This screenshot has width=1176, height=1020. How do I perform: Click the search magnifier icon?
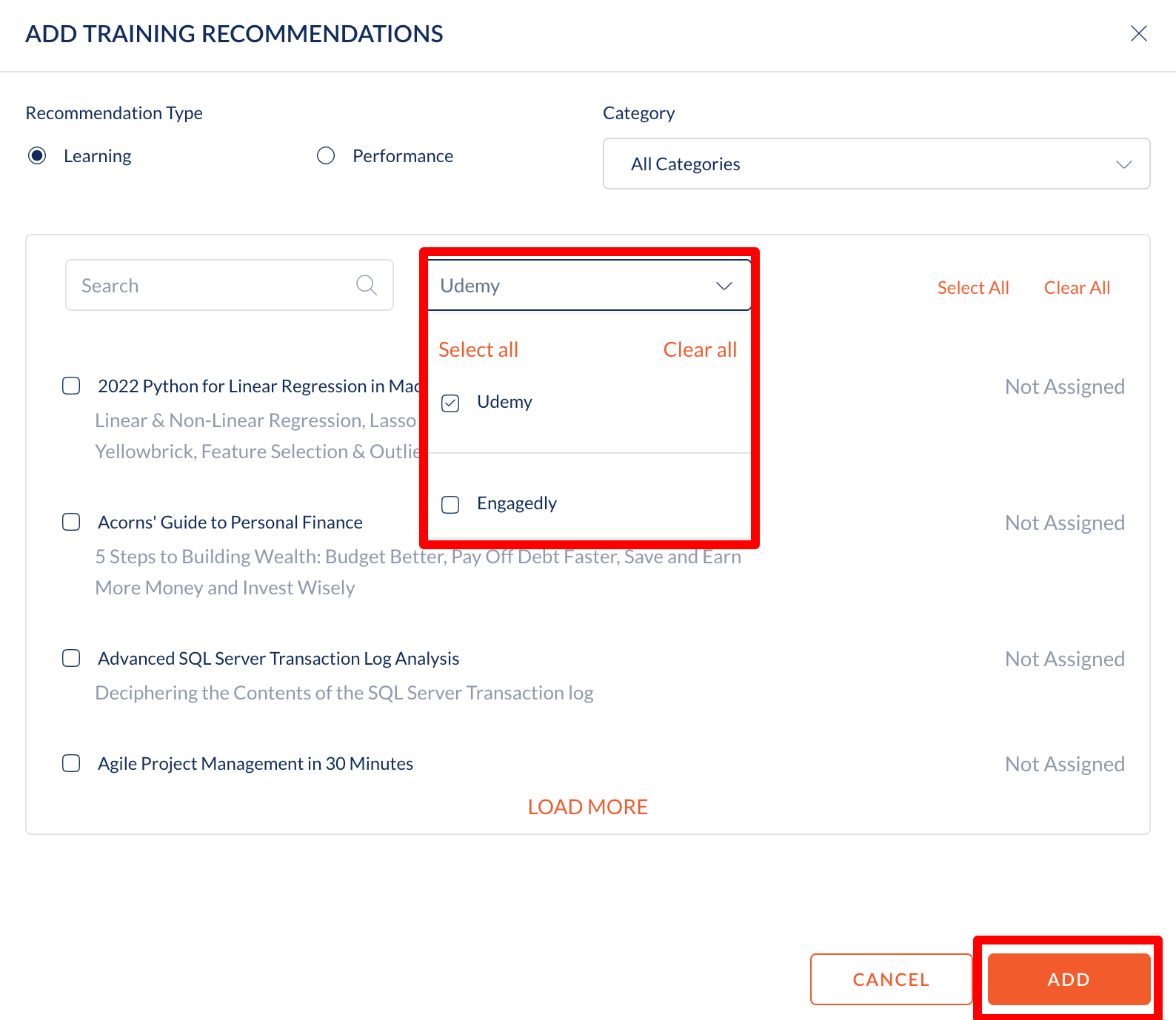point(367,285)
